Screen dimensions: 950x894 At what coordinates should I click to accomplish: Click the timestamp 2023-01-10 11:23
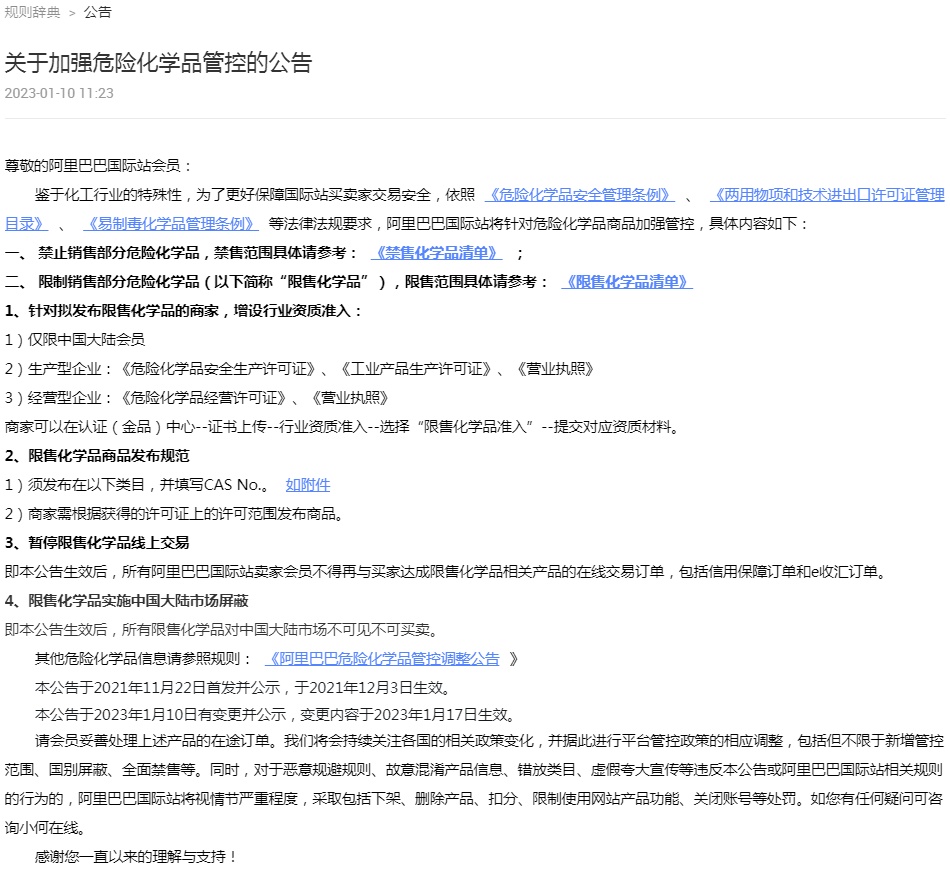click(59, 93)
